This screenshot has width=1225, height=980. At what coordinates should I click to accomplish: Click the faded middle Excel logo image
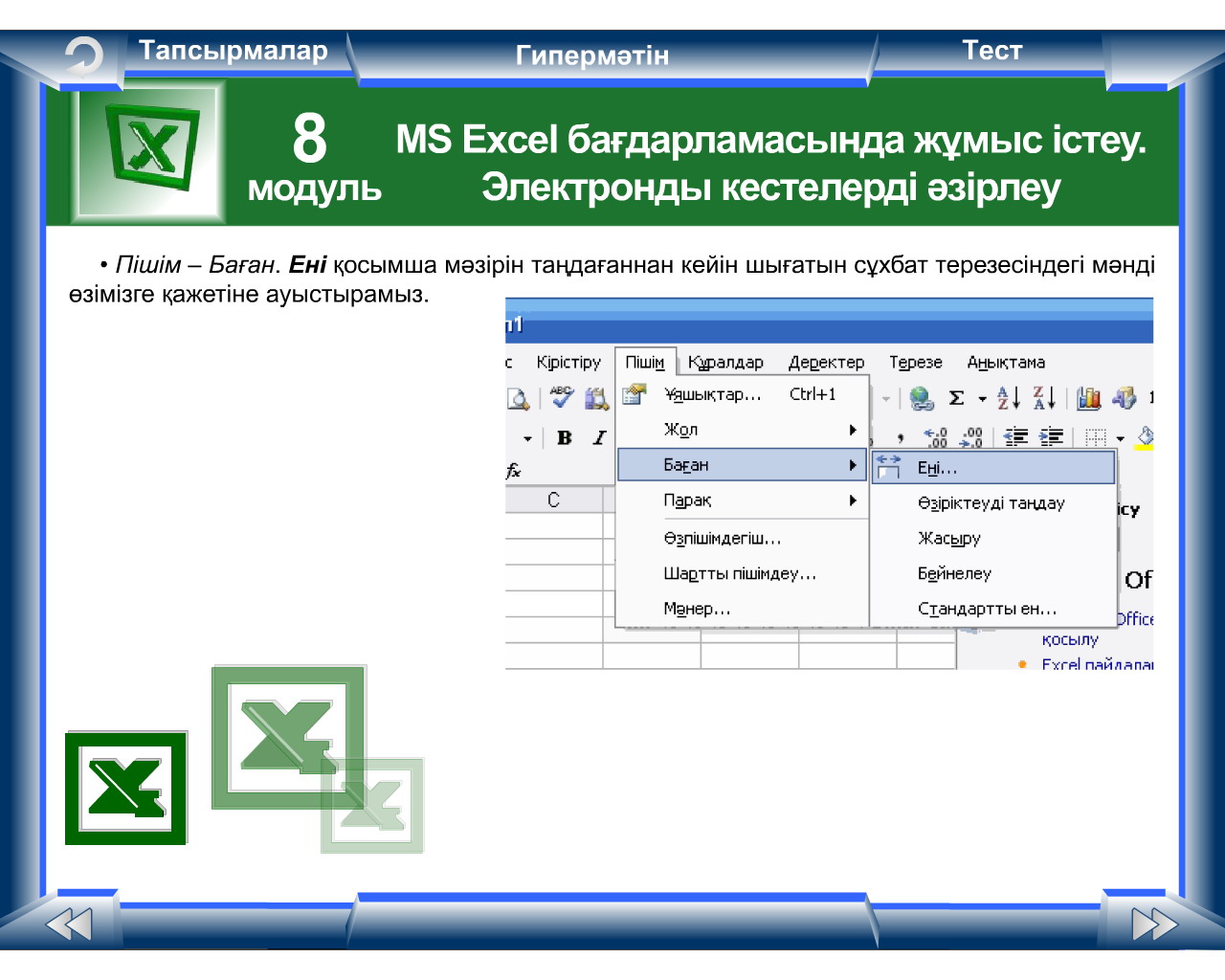[288, 737]
